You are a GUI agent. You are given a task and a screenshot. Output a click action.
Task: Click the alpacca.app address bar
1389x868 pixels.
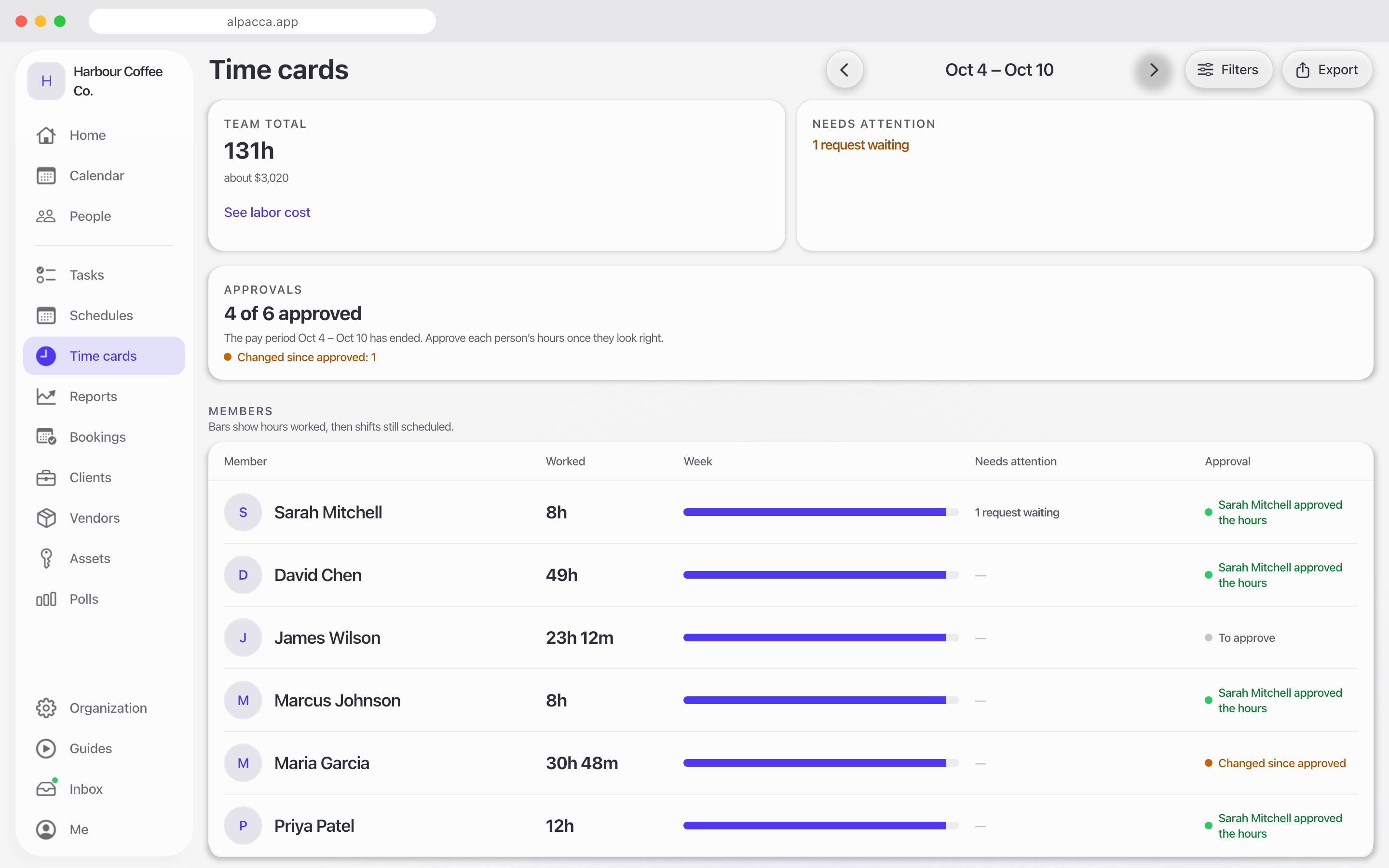(x=262, y=21)
